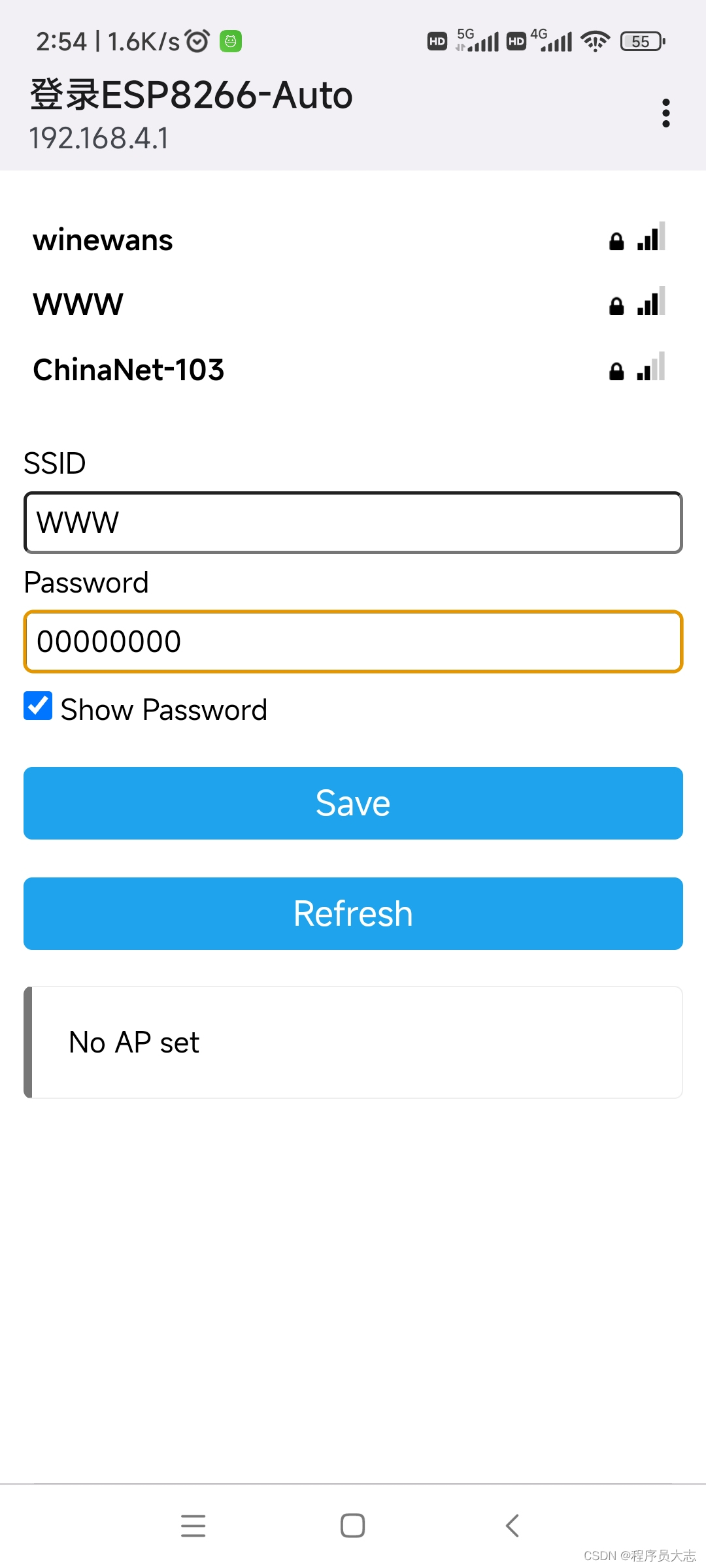The width and height of the screenshot is (706, 1568).
Task: Tap the Android home square button
Action: pyautogui.click(x=353, y=1526)
